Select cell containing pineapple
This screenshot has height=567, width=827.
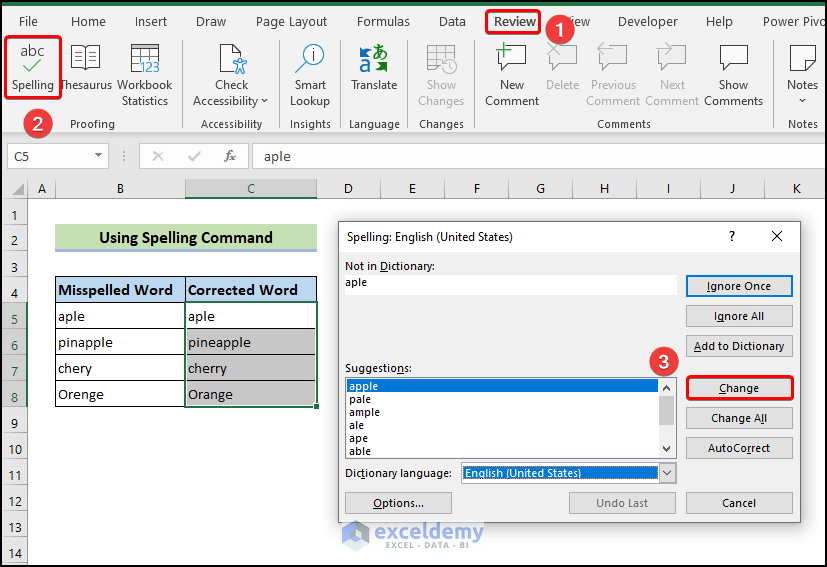251,342
